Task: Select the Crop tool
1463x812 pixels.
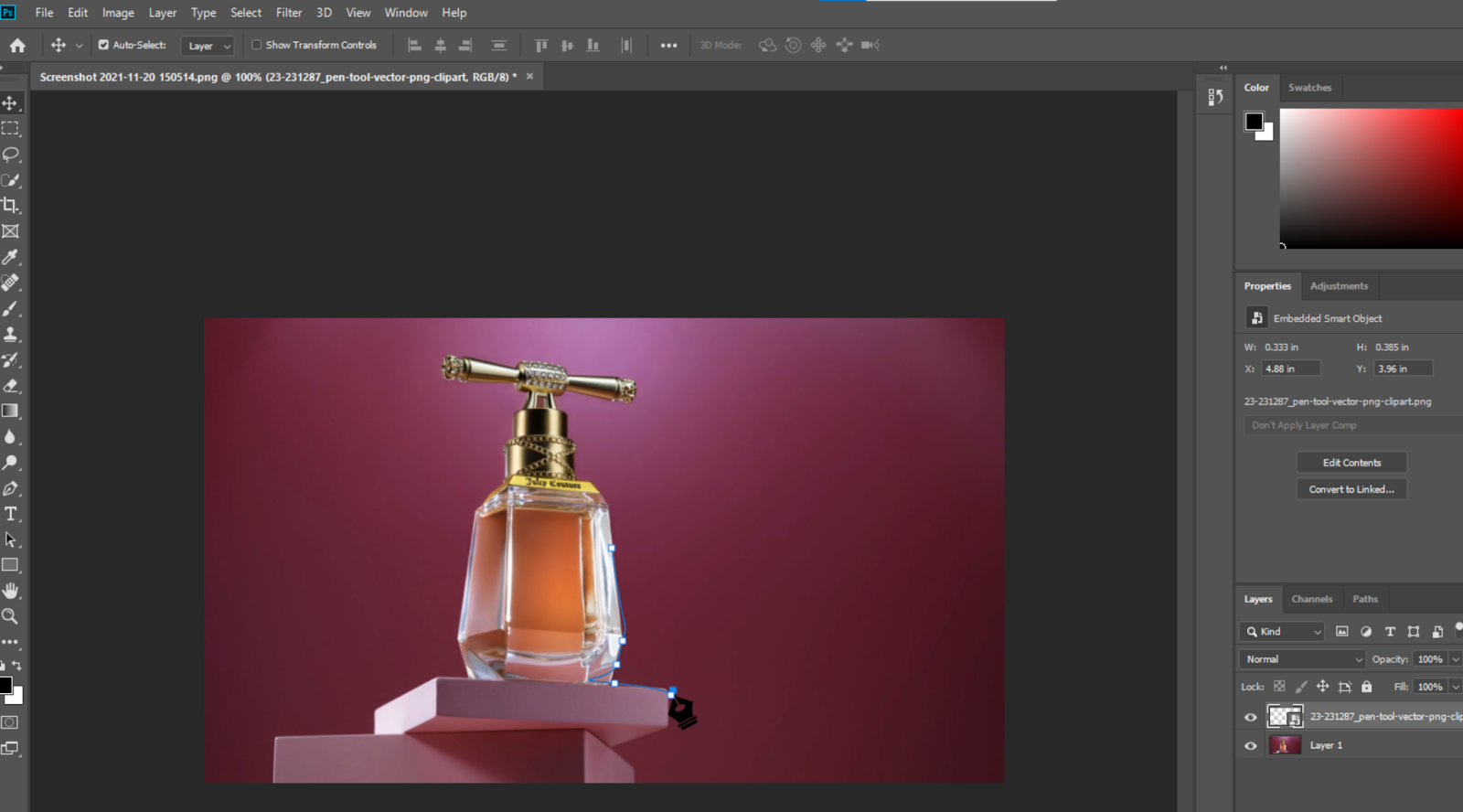Action: [x=11, y=206]
